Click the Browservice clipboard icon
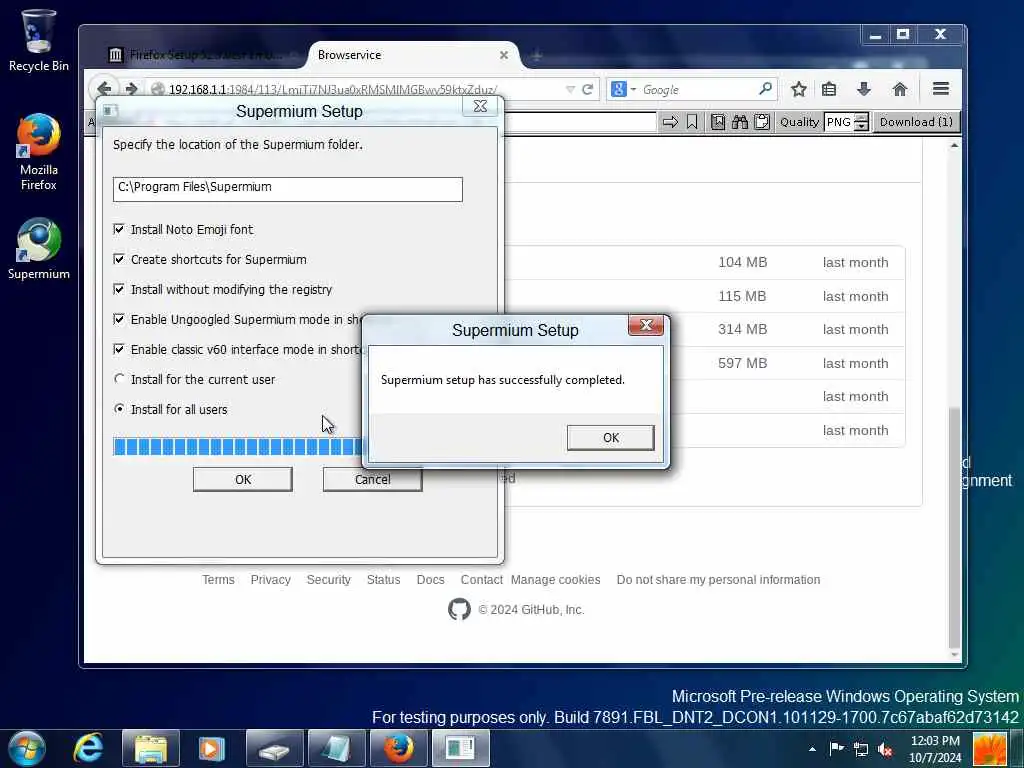 (x=761, y=122)
